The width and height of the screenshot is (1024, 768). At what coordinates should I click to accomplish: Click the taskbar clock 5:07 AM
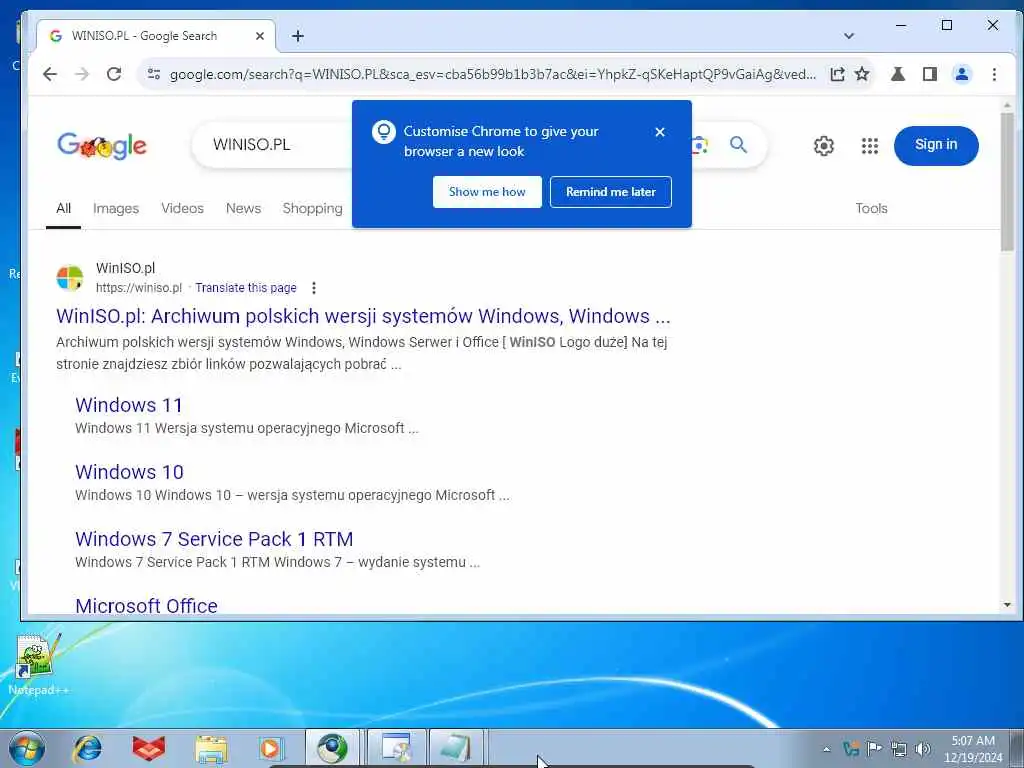point(973,749)
